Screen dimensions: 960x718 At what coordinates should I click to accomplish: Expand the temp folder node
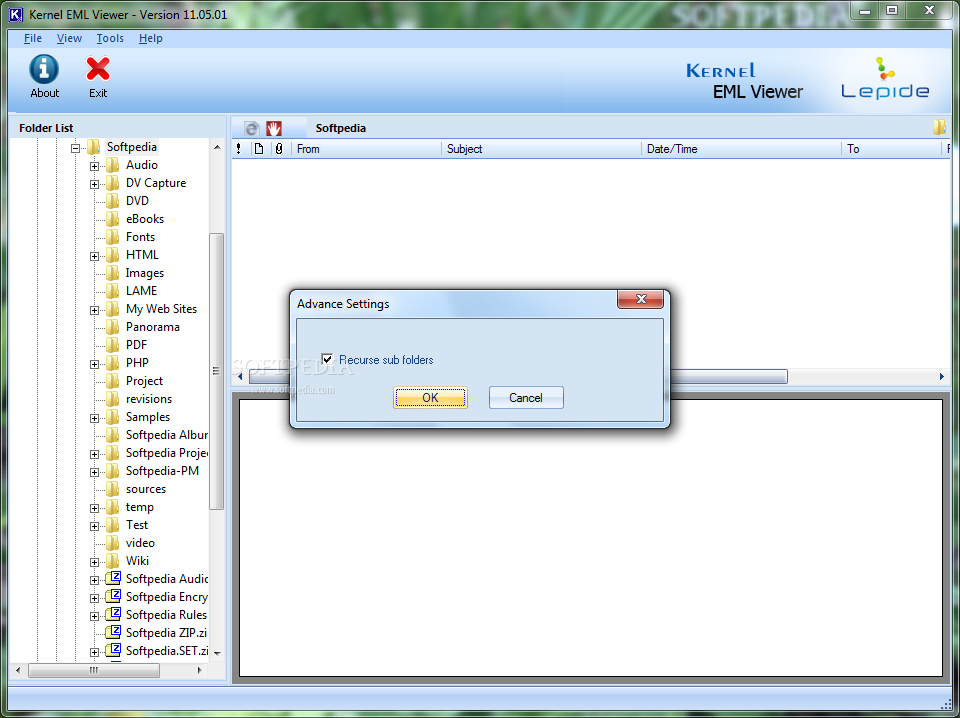(94, 508)
